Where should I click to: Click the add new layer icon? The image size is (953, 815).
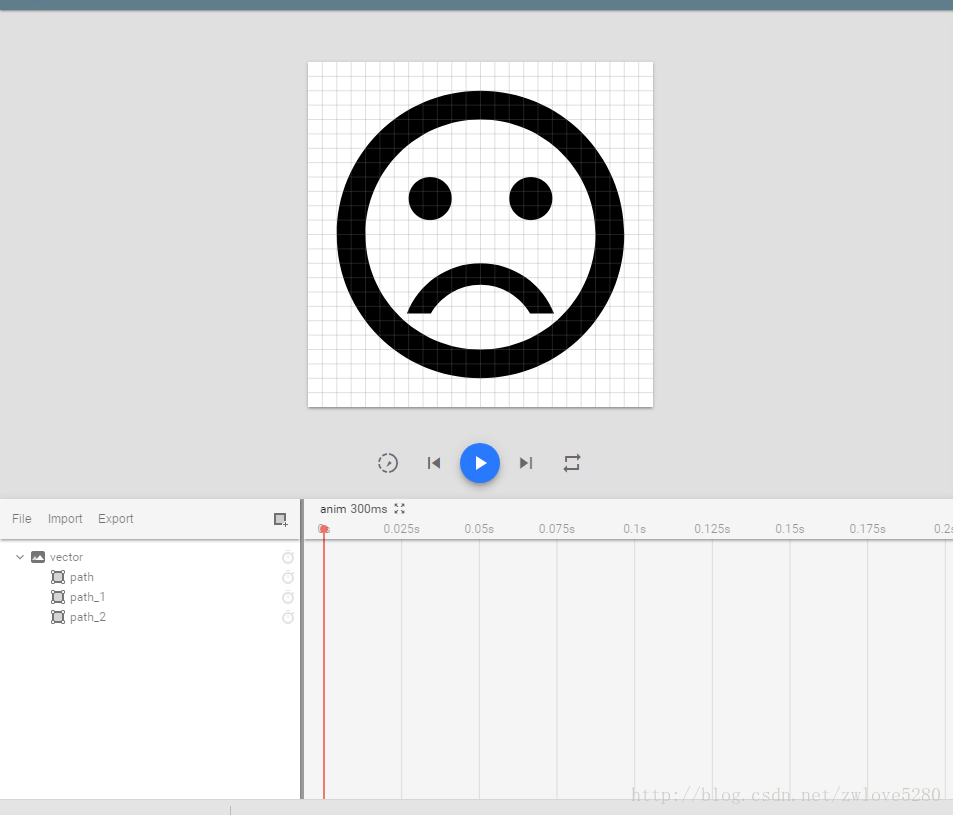coord(280,519)
